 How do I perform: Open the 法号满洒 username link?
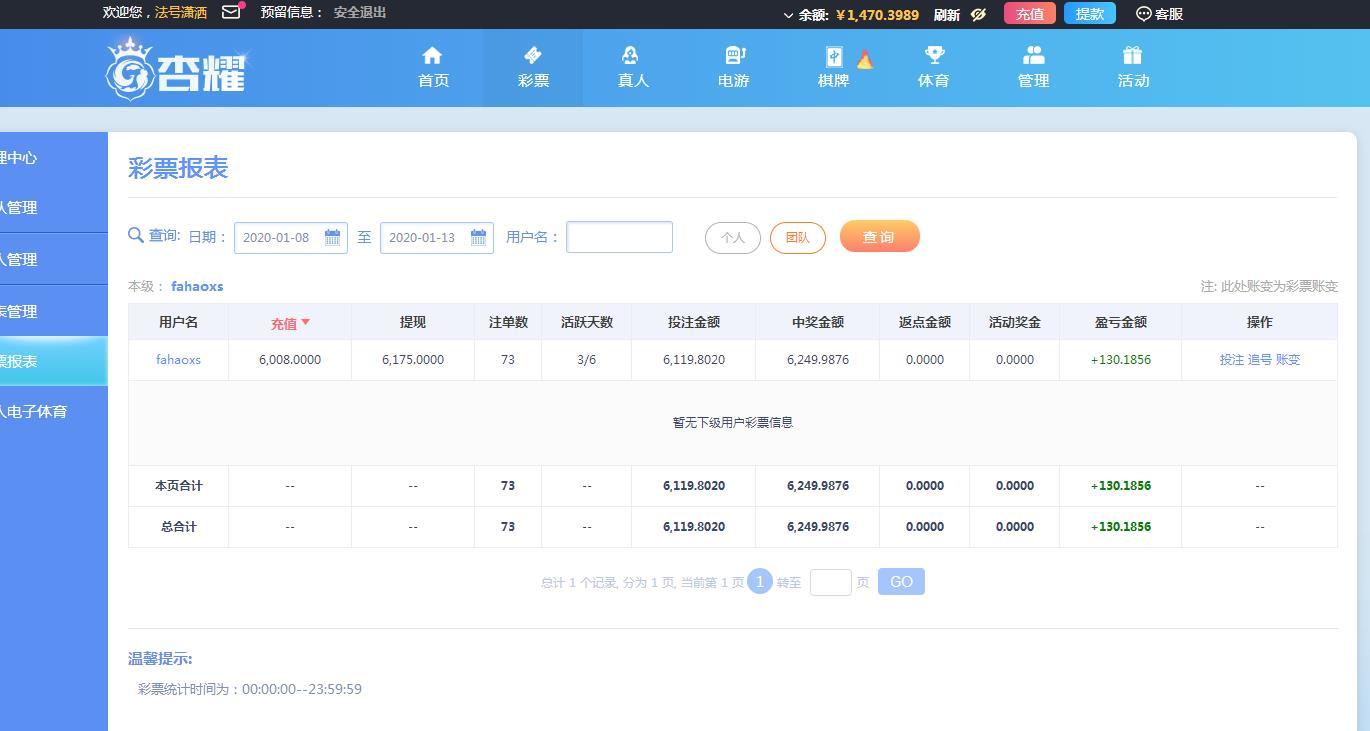(181, 13)
